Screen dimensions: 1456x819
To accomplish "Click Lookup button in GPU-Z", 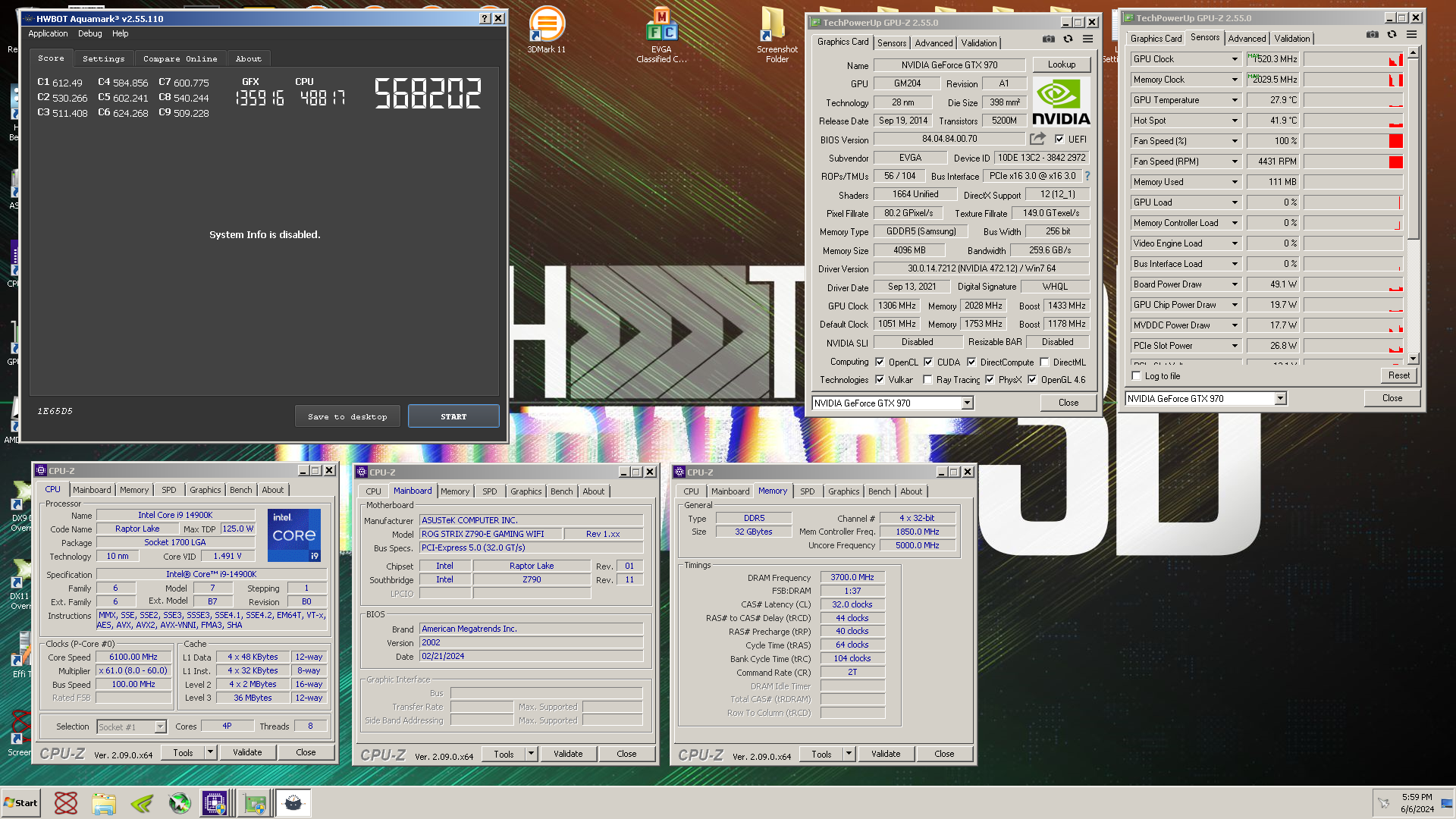I will tap(1061, 64).
